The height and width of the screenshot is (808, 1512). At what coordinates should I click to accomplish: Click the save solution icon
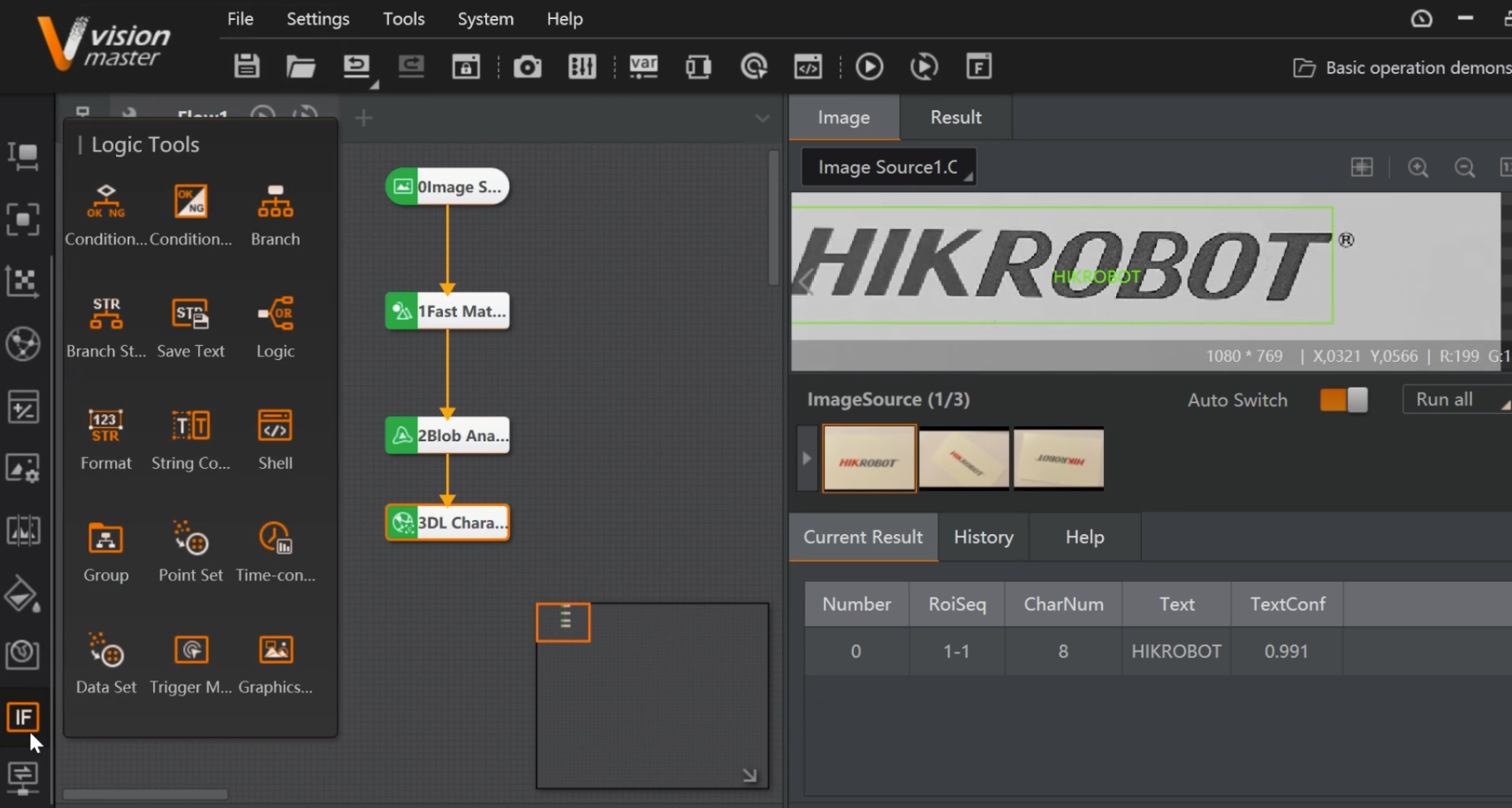pos(247,67)
